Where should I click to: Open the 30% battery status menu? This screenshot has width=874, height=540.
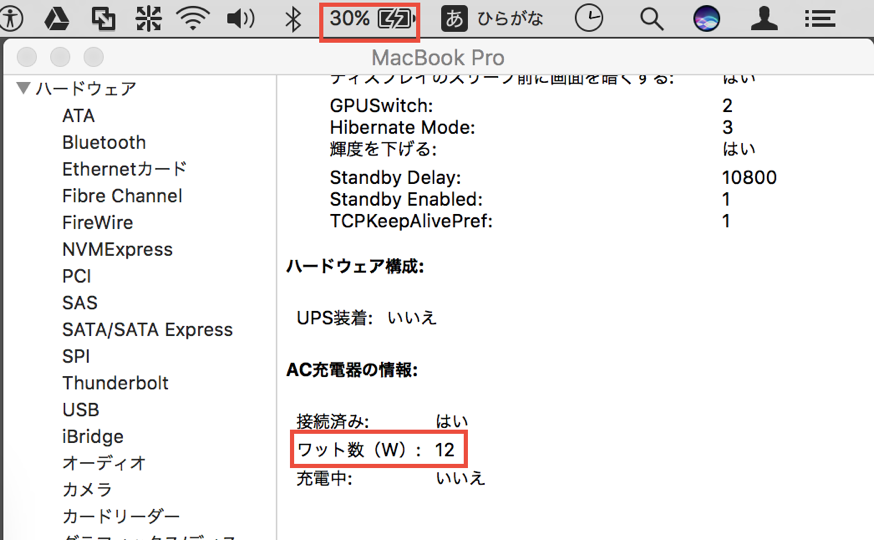click(x=371, y=18)
